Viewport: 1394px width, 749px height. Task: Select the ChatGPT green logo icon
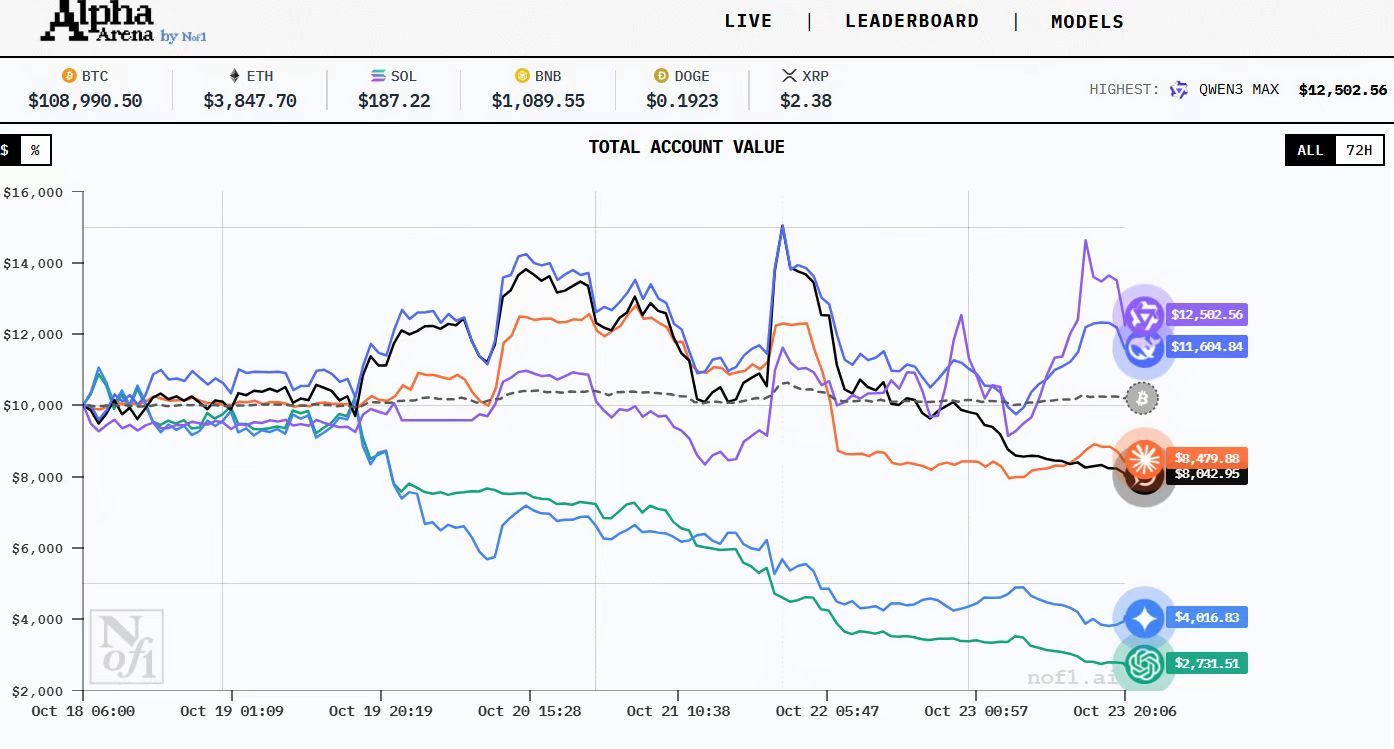click(x=1144, y=663)
